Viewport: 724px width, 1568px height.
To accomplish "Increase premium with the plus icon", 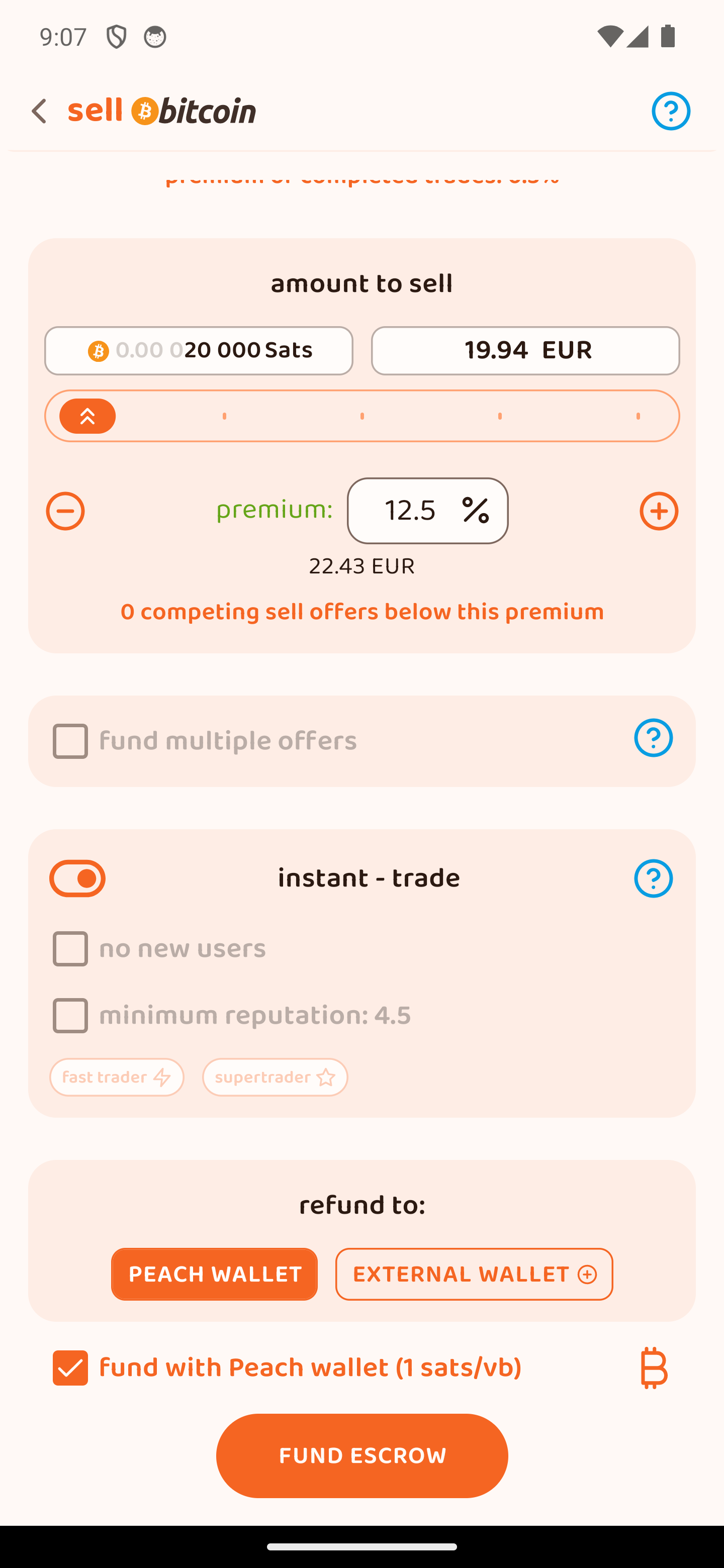I will click(658, 511).
